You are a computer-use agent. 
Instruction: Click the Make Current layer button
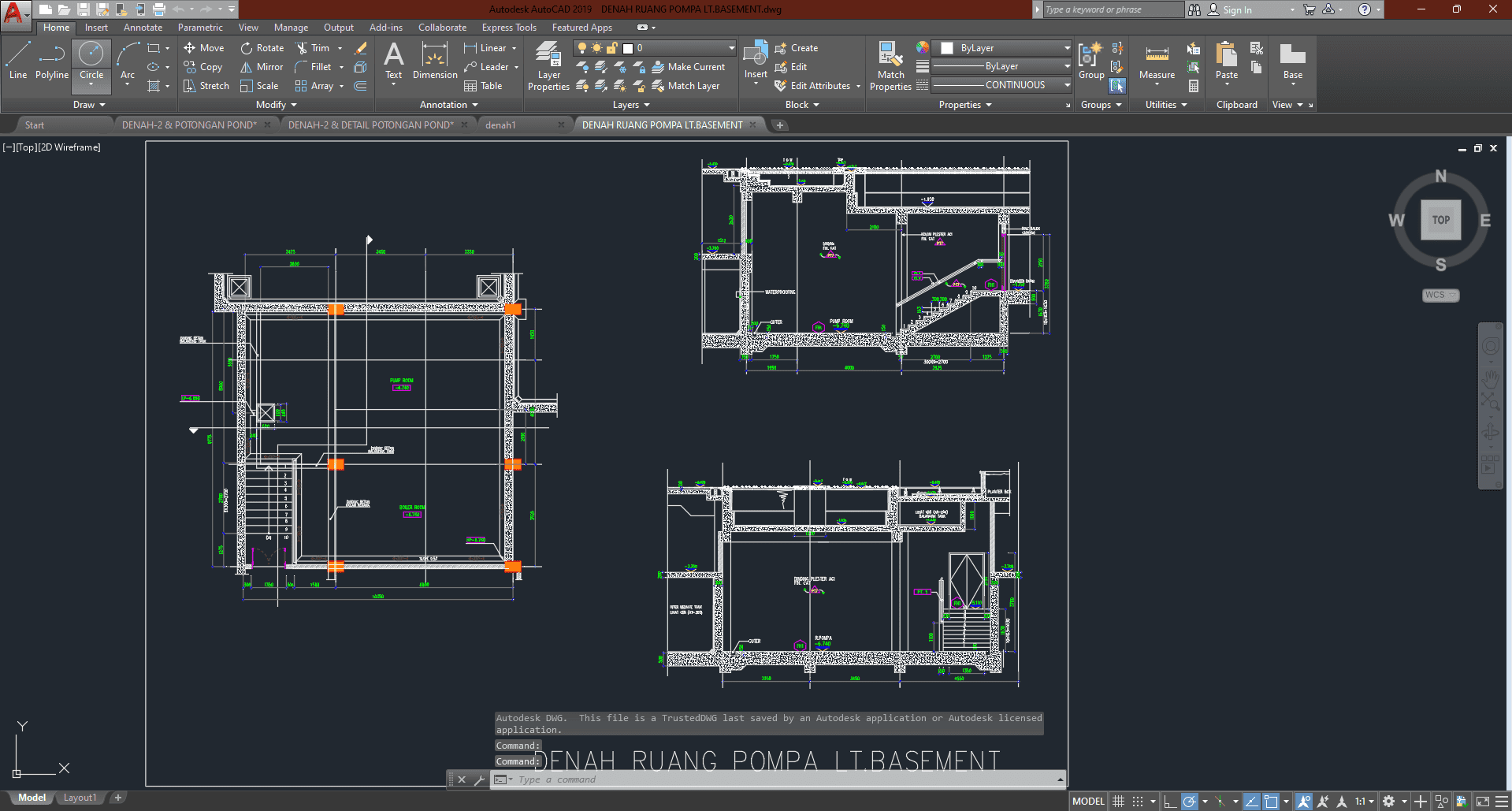(688, 67)
